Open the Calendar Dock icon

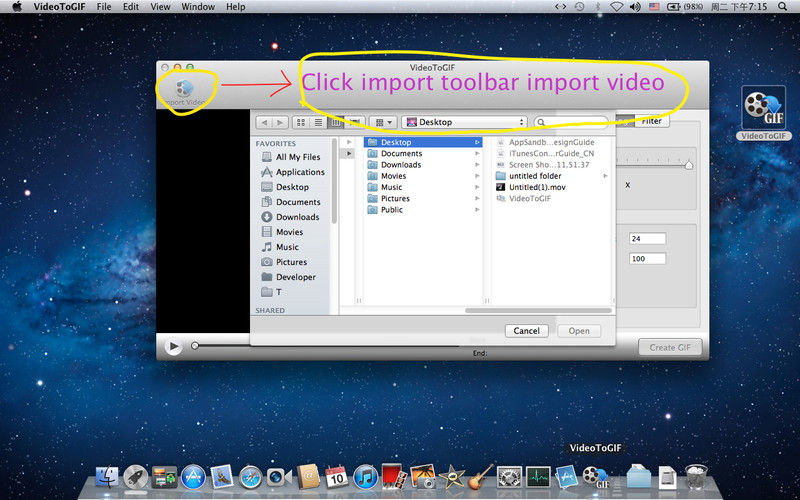coord(337,478)
